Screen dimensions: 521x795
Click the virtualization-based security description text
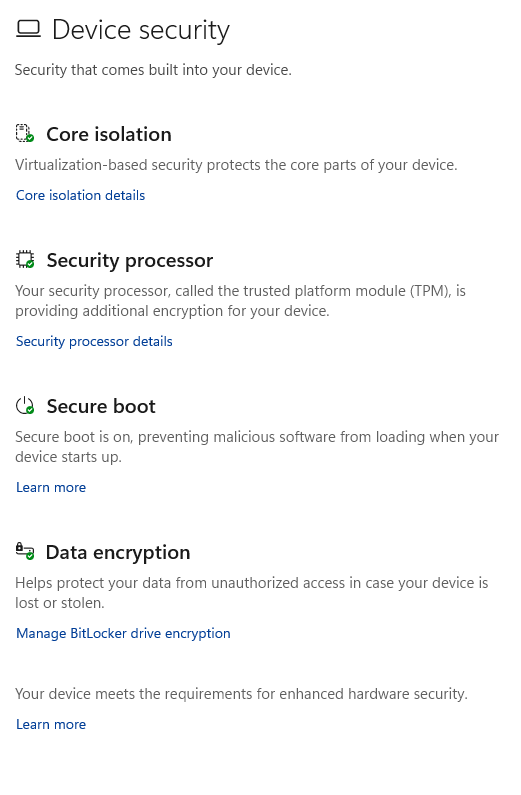(236, 165)
